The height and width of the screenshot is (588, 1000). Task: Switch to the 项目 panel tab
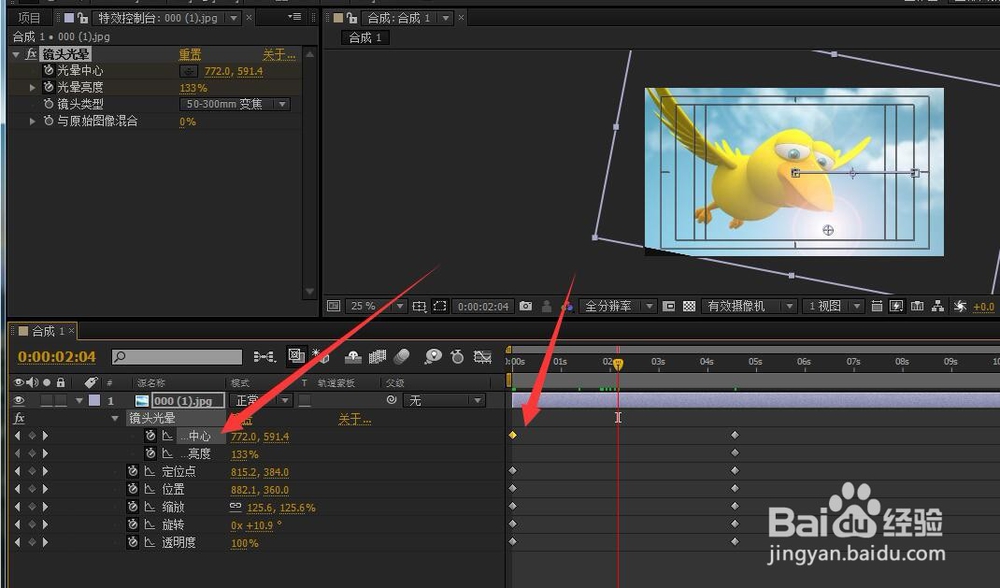click(28, 18)
